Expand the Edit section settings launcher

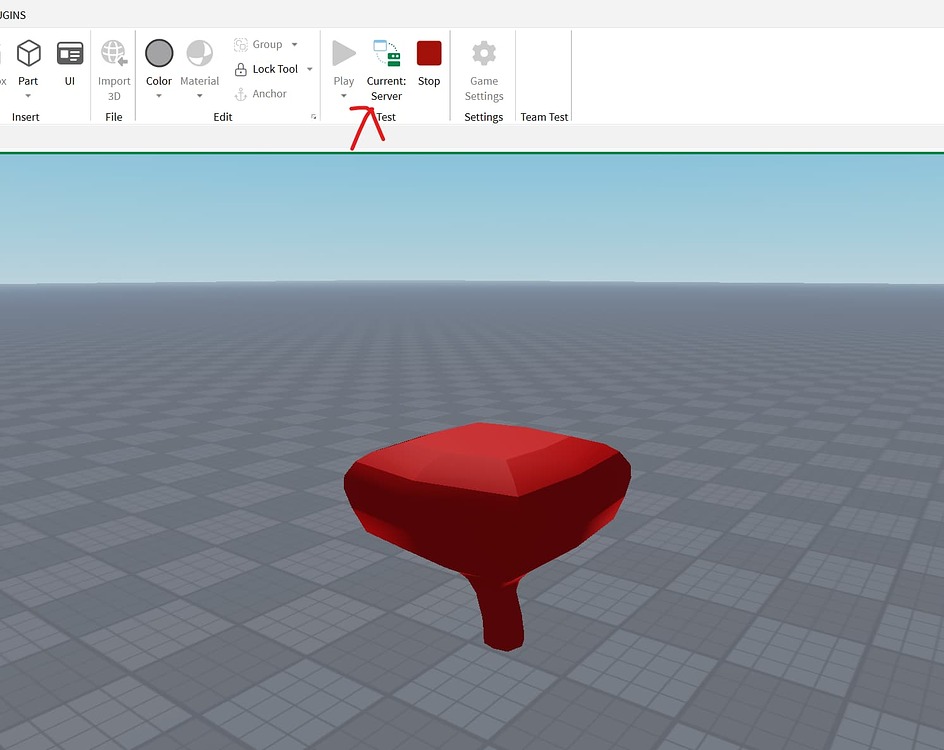(313, 117)
